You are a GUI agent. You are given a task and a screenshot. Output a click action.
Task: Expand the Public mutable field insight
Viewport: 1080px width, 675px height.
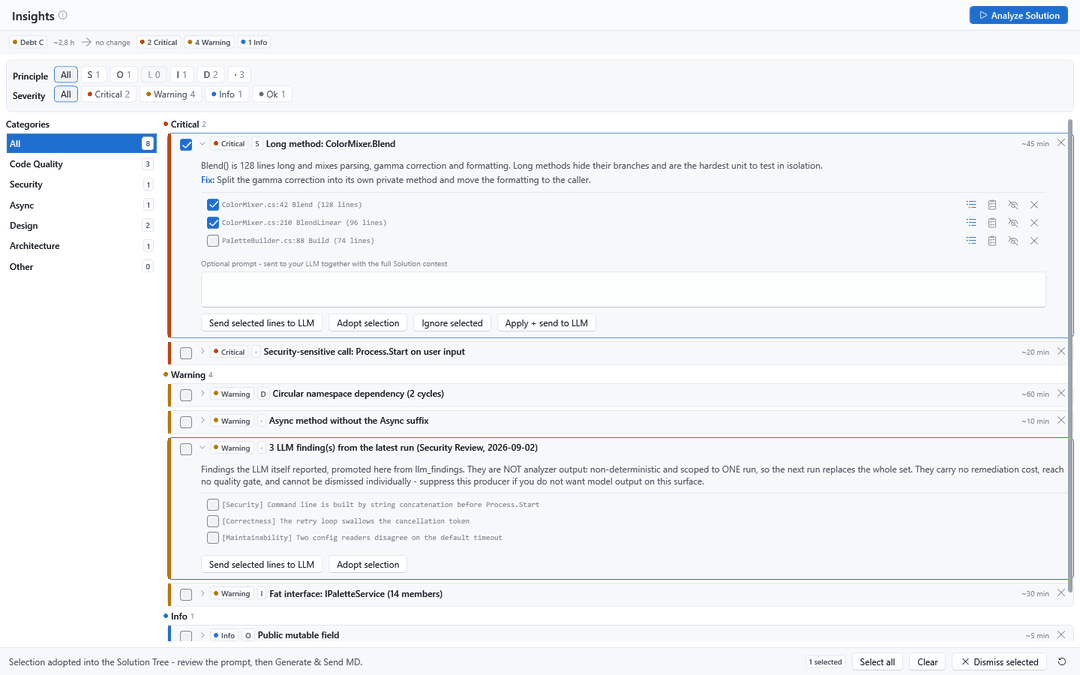[x=202, y=635]
